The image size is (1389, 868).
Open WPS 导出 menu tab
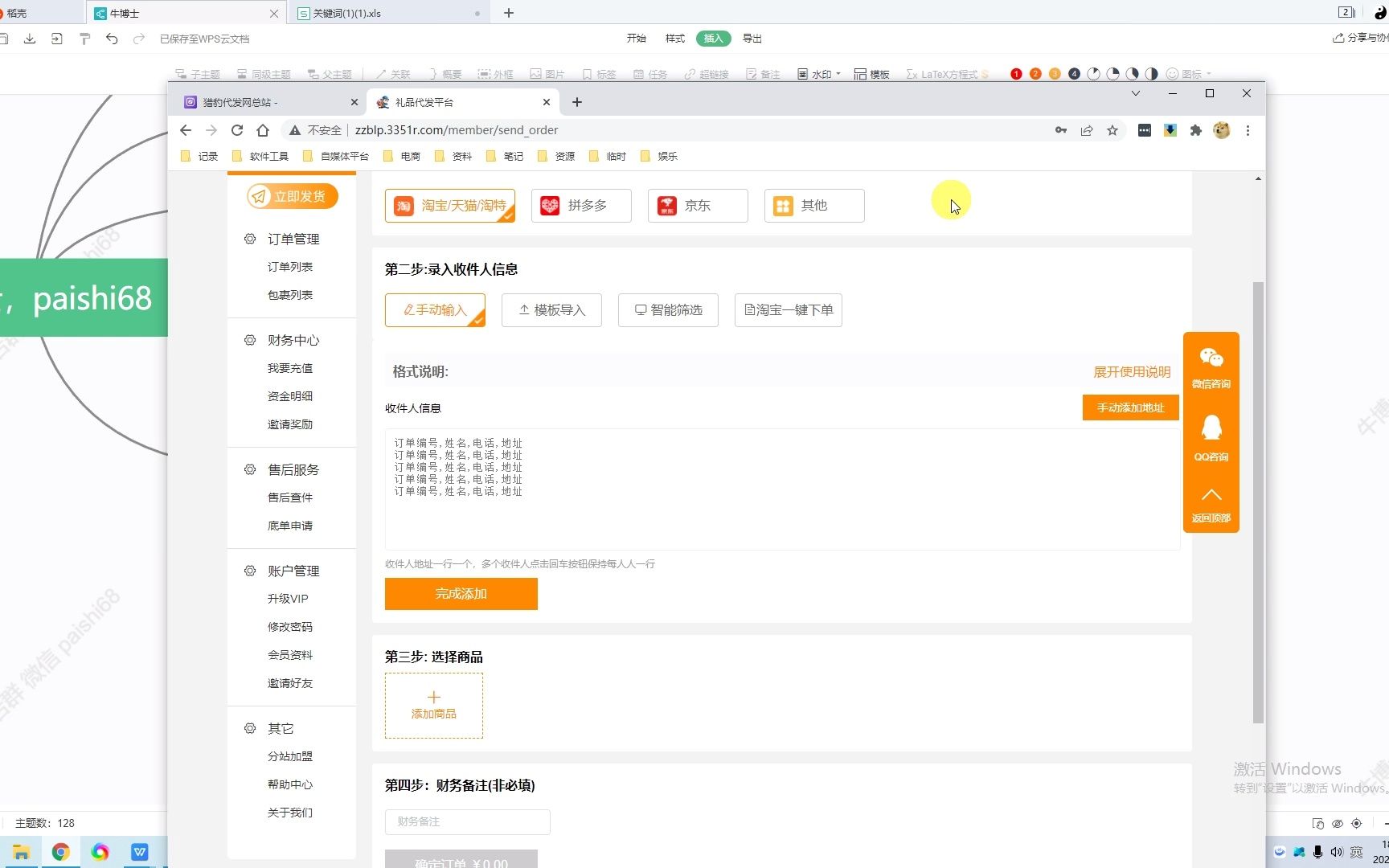click(x=752, y=39)
